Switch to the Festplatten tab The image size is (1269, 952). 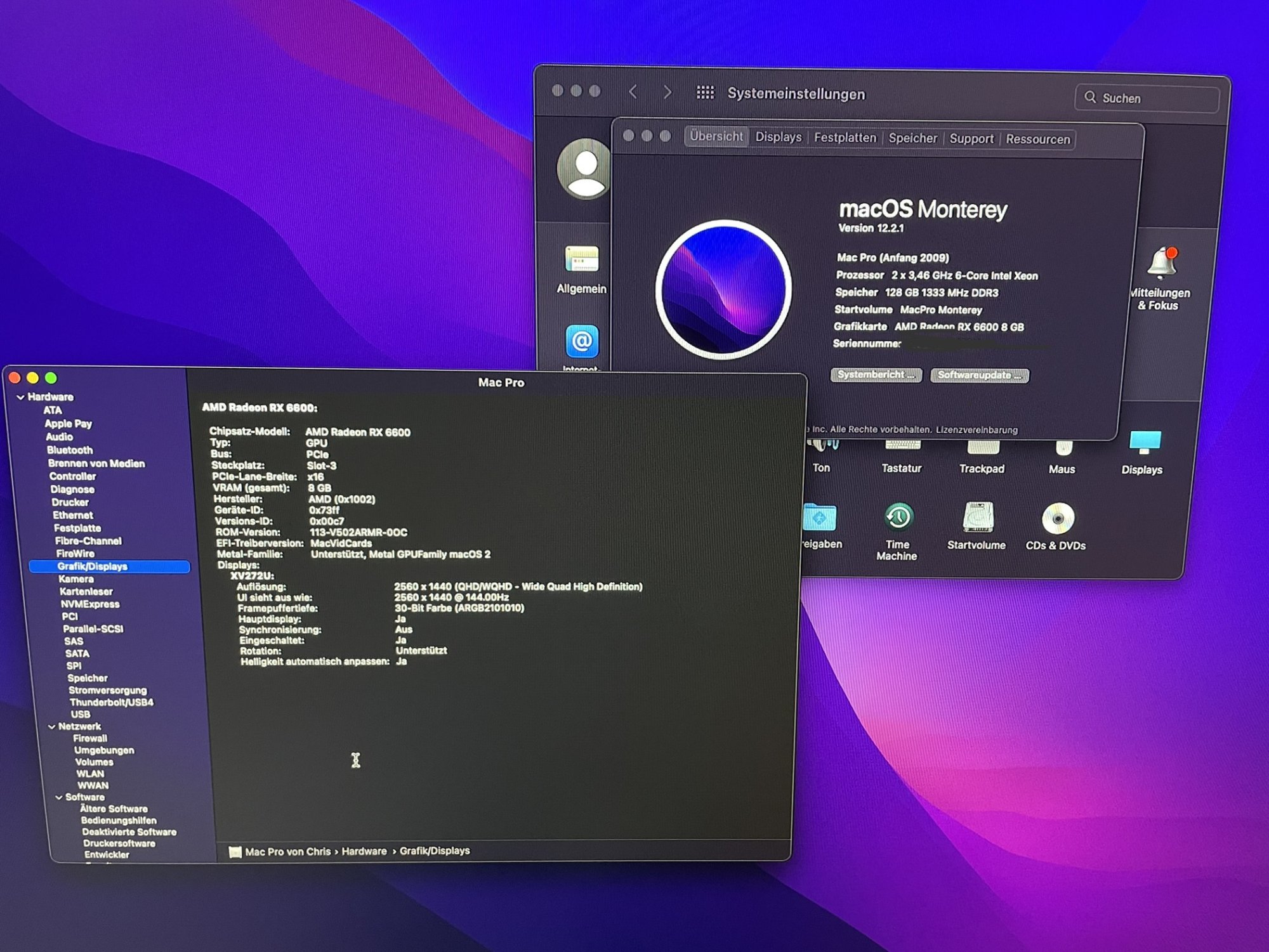coord(845,138)
